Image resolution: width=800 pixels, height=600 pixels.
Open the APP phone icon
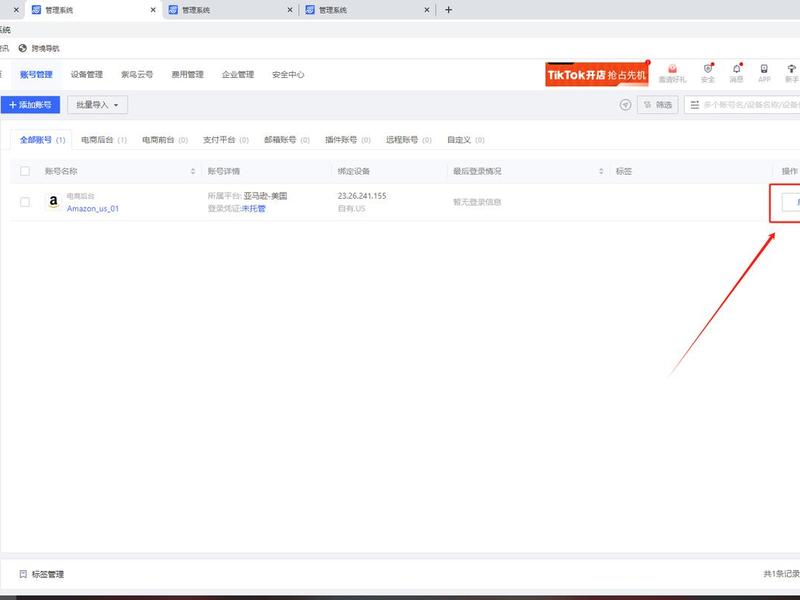764,69
